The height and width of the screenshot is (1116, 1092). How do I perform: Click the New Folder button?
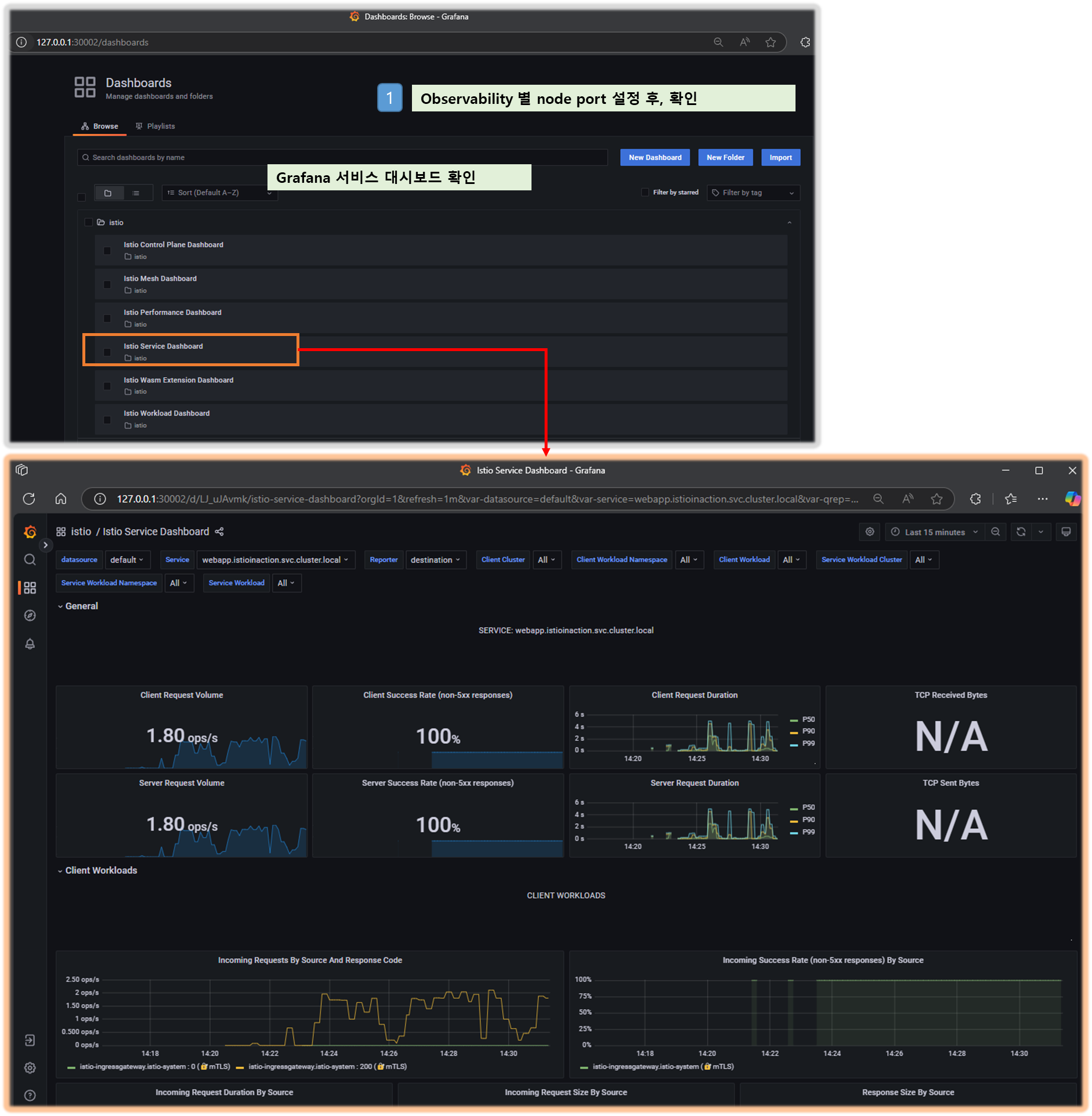point(725,157)
